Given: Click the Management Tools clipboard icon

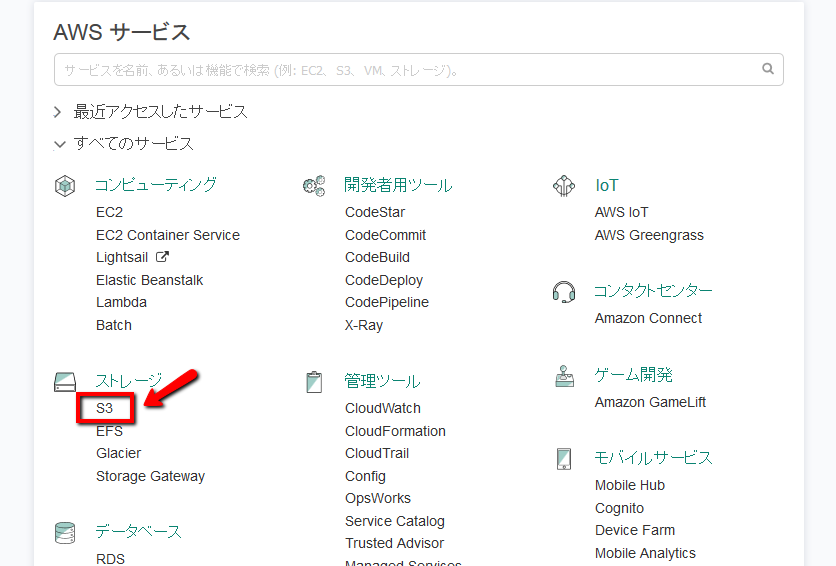Looking at the screenshot, I should point(314,381).
